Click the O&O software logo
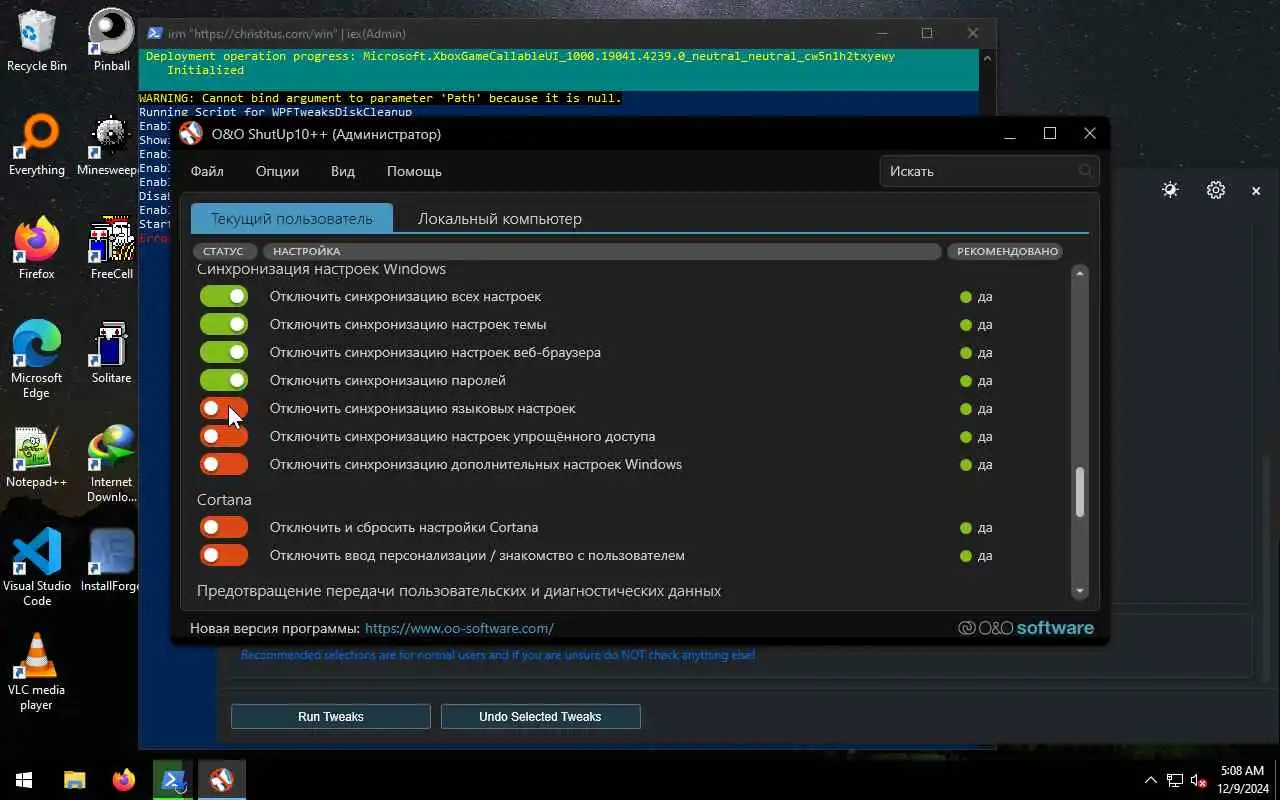Viewport: 1280px width, 800px height. click(x=1026, y=628)
